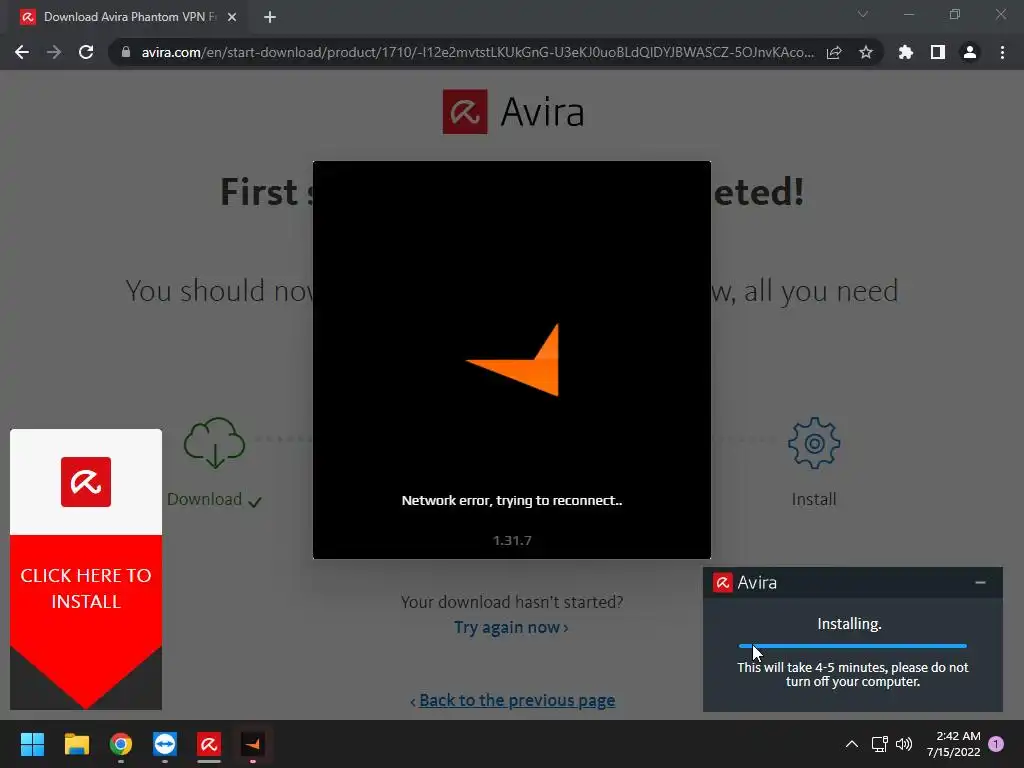
Task: Click the orange splash logo
Action: pos(513,360)
